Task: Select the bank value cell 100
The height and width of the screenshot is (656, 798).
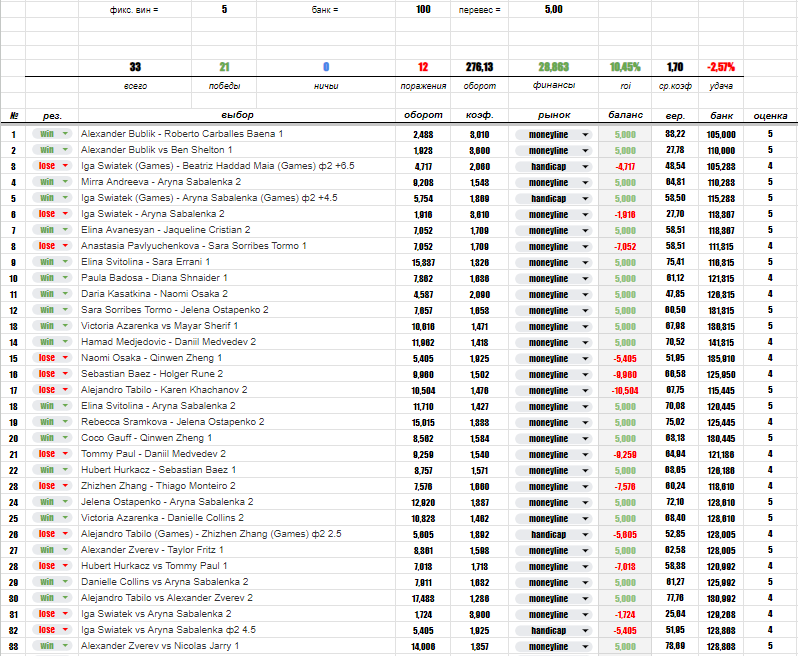Action: coord(423,9)
